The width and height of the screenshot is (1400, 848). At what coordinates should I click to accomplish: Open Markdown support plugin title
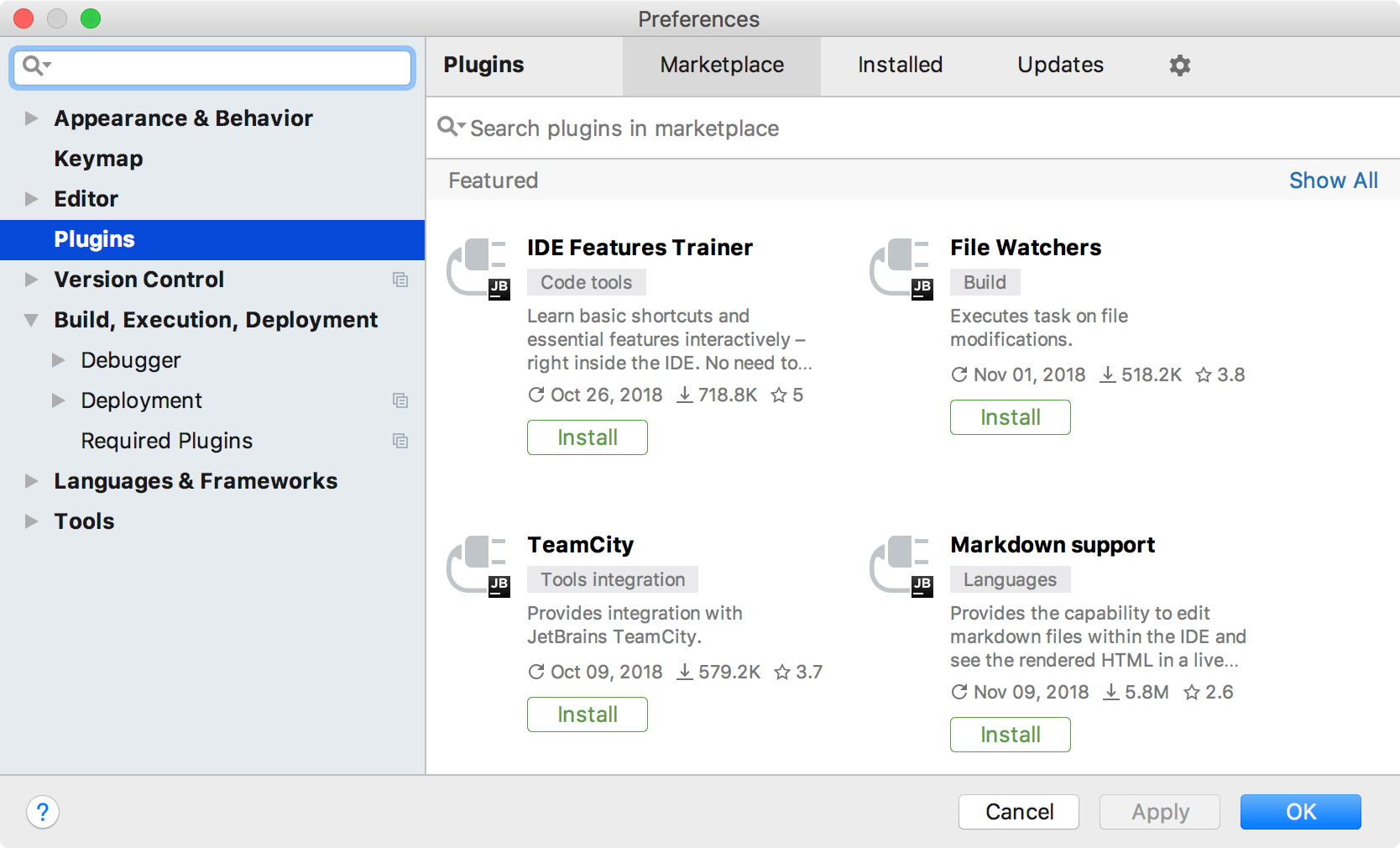click(1053, 545)
